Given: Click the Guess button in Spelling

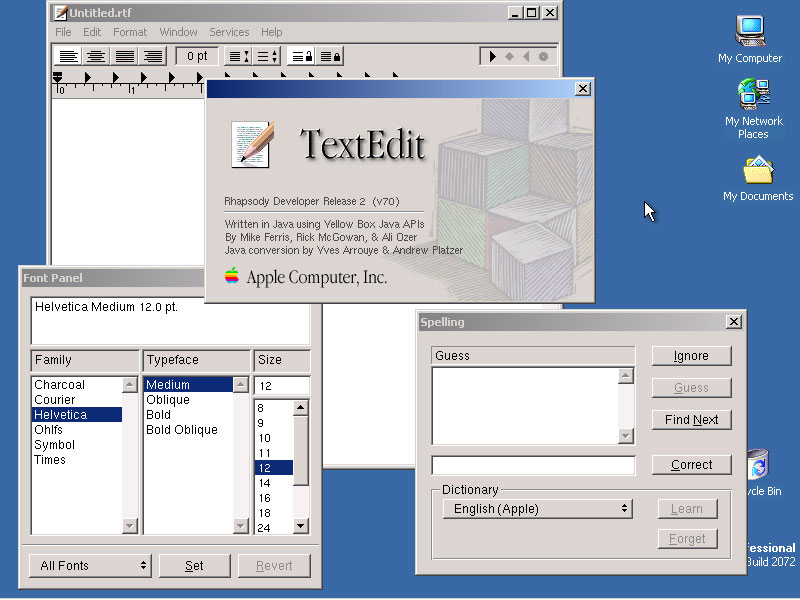Looking at the screenshot, I should (x=691, y=388).
